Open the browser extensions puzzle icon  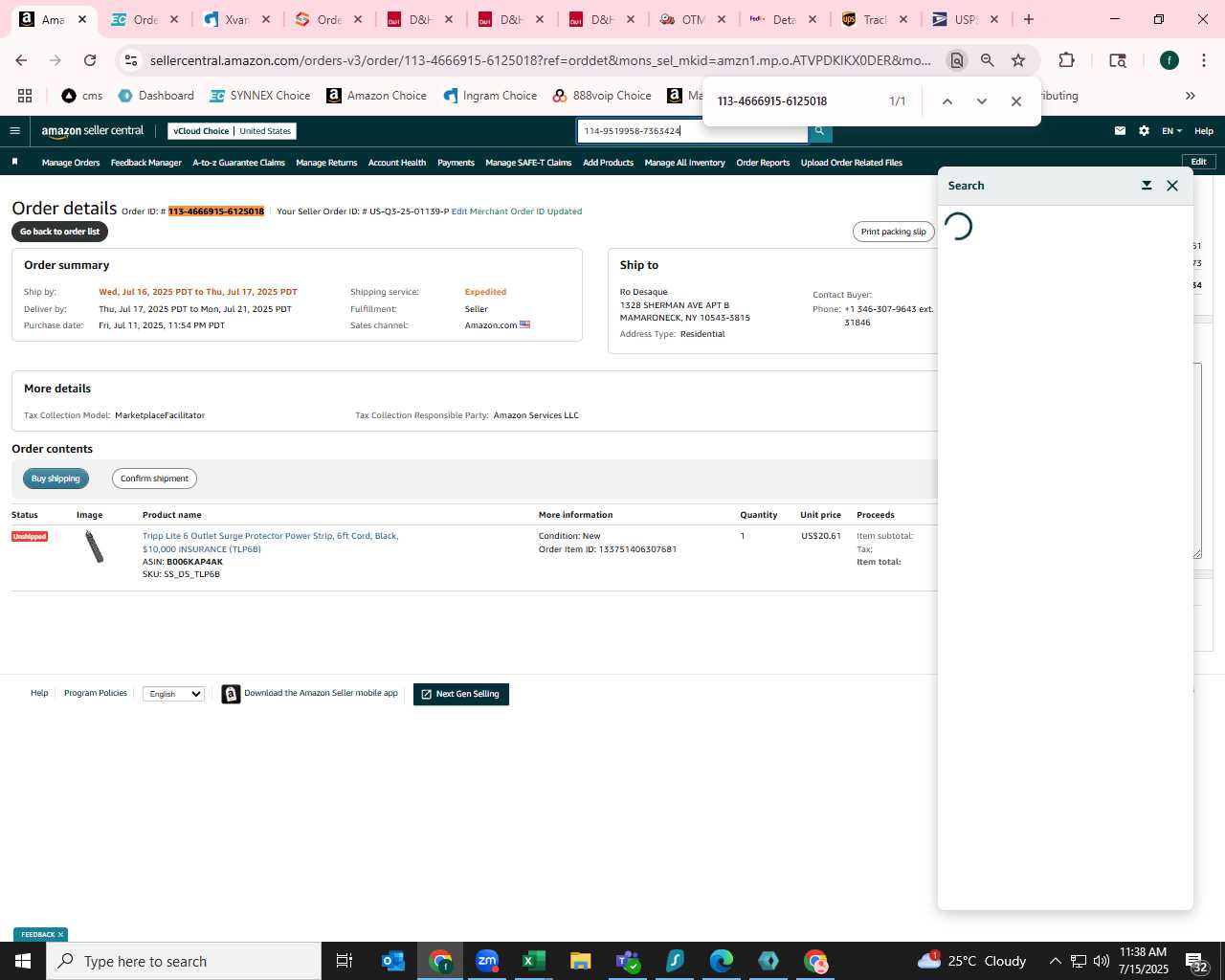click(1066, 60)
